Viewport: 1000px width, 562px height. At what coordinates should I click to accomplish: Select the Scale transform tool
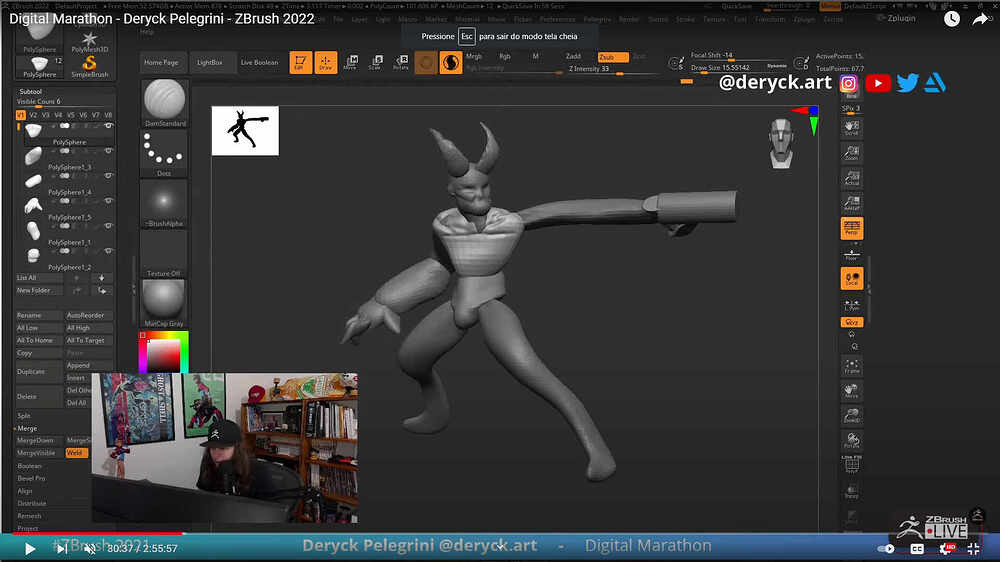click(x=376, y=63)
